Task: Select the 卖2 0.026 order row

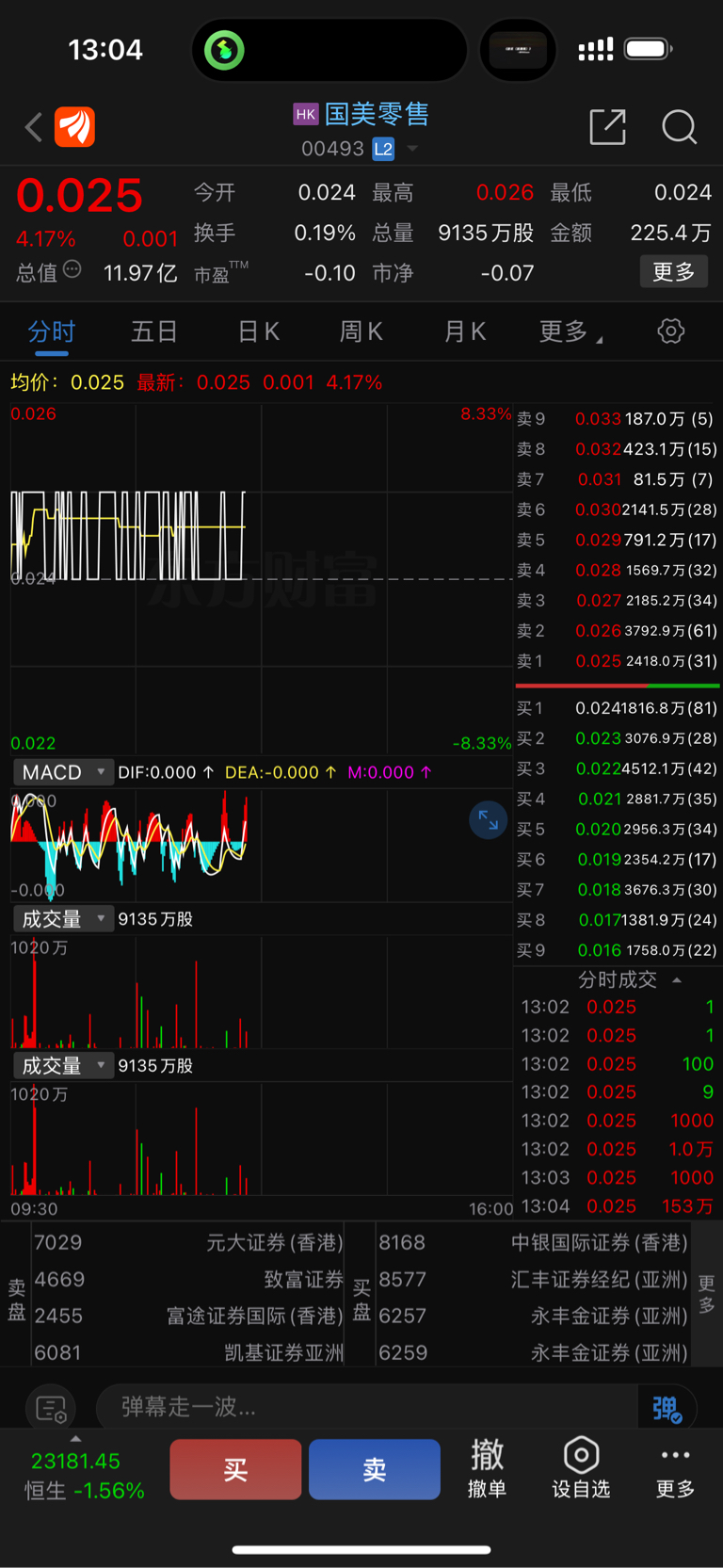Action: [x=618, y=631]
